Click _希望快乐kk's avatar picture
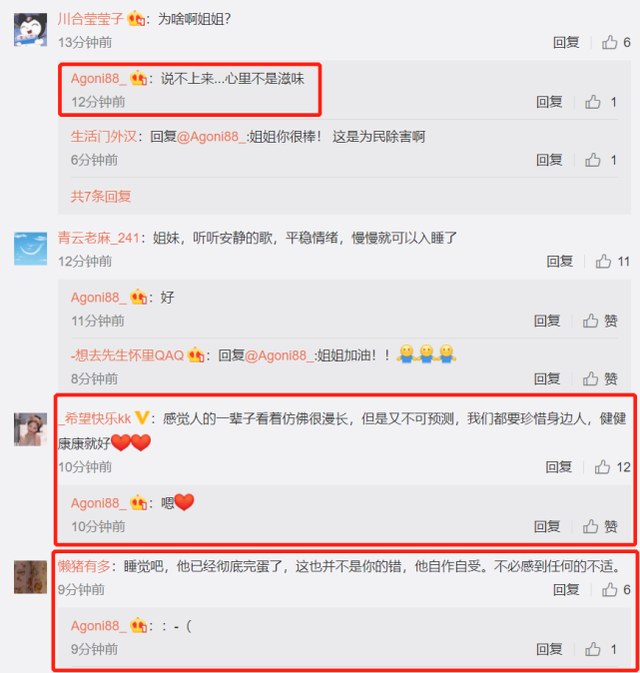The image size is (640, 673). tap(30, 429)
